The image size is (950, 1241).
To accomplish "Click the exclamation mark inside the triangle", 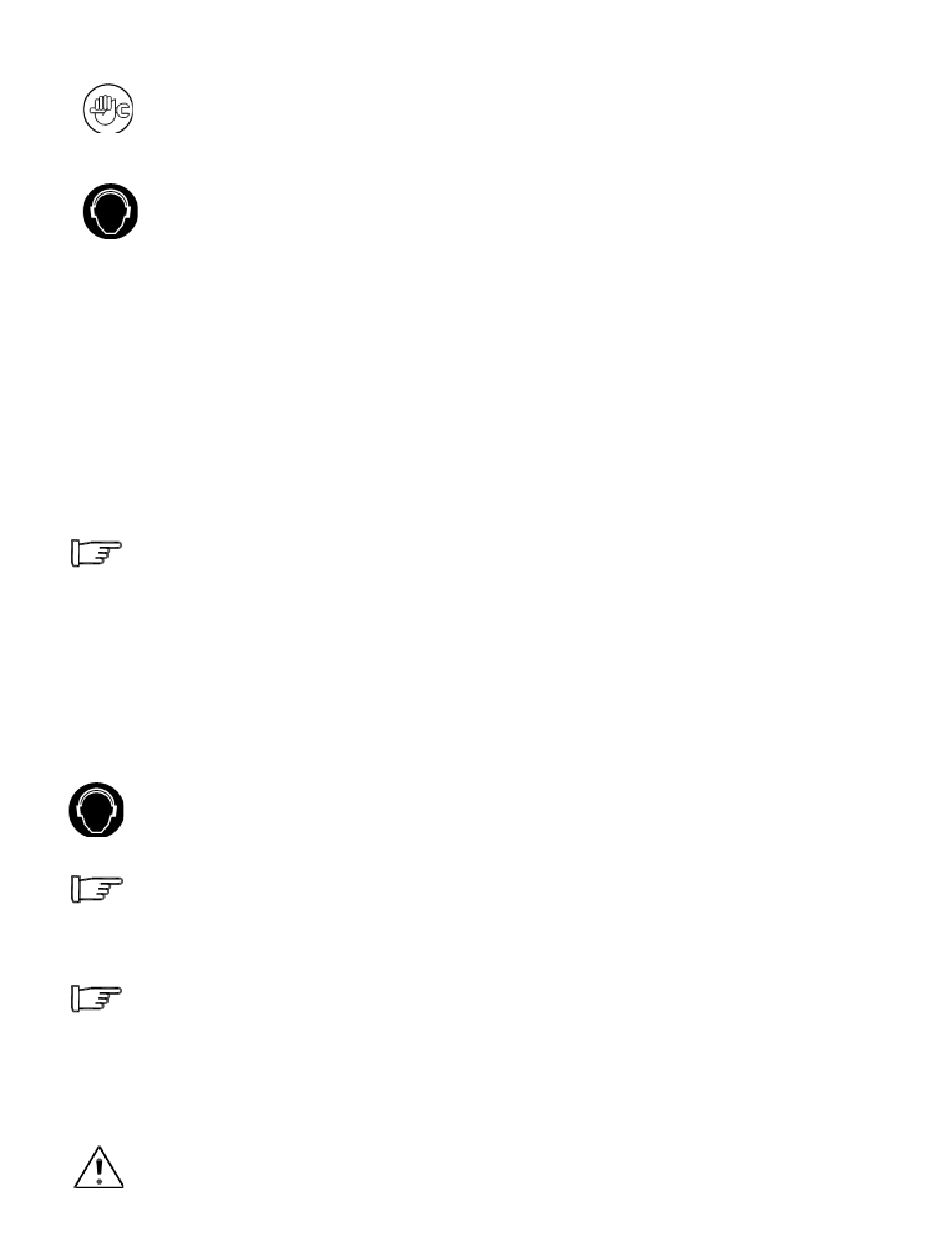I will (x=98, y=1169).
